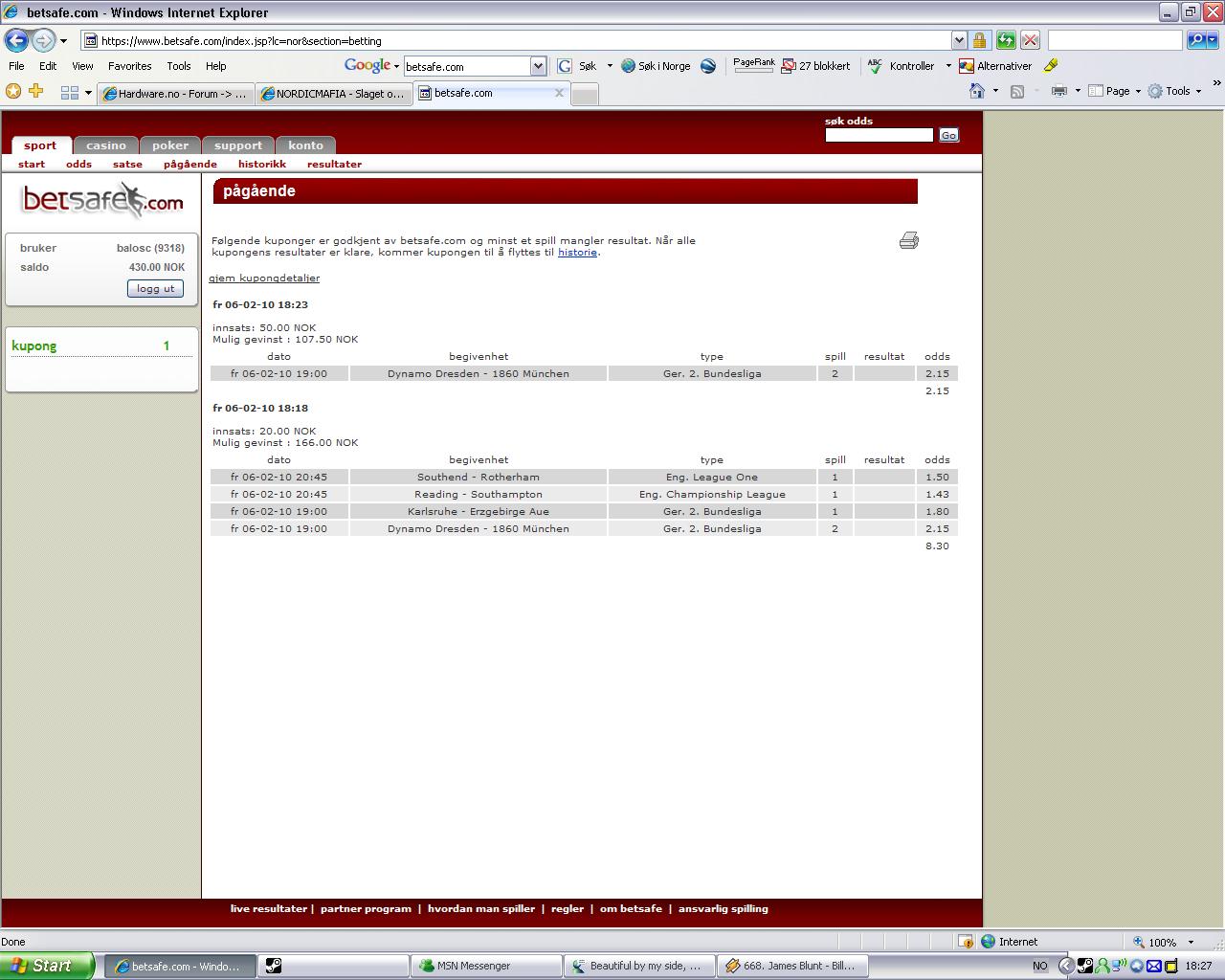
Task: Open the Google logo dropdown menu
Action: click(x=371, y=66)
